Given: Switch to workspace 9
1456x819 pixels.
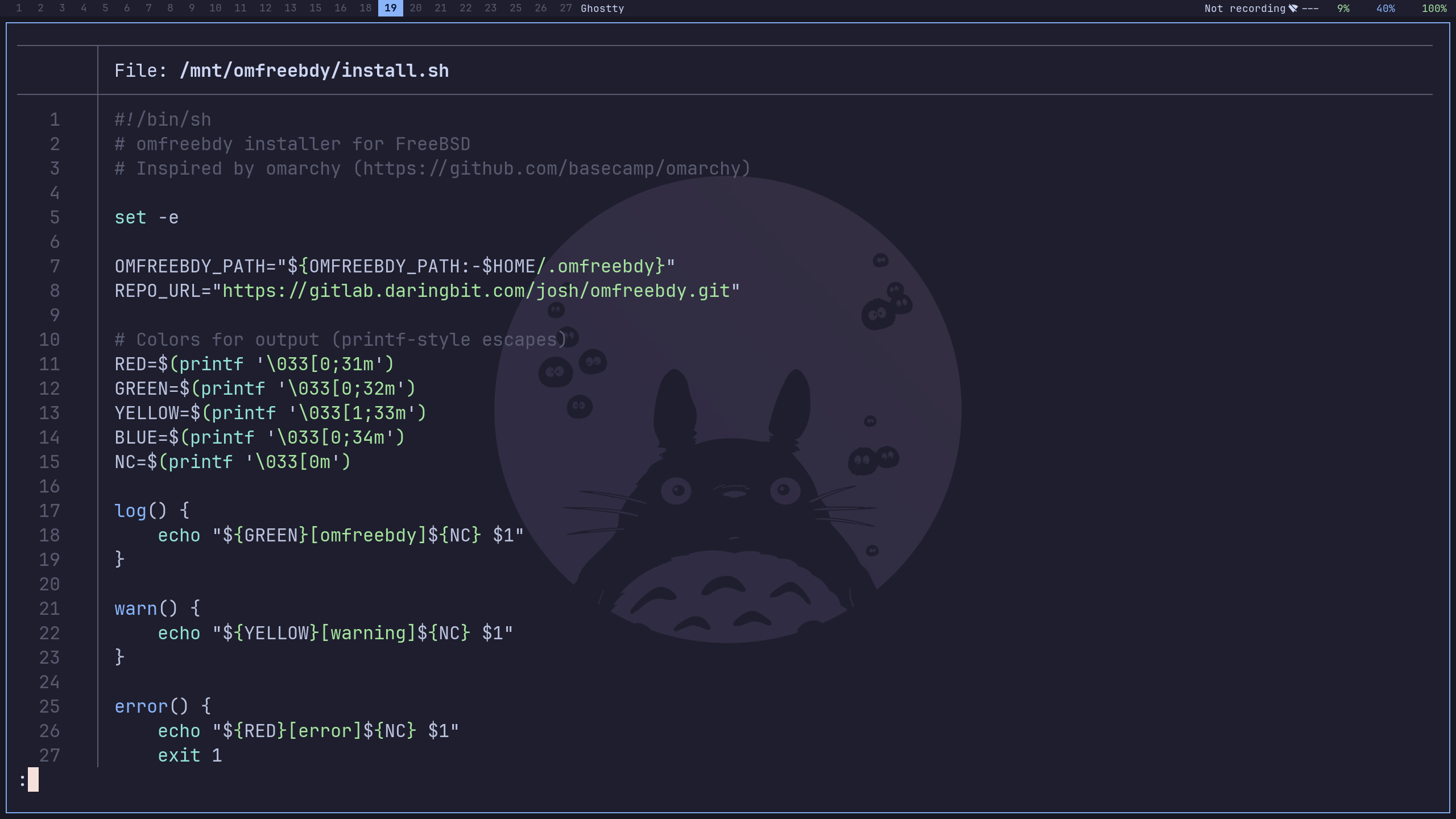Looking at the screenshot, I should (192, 8).
